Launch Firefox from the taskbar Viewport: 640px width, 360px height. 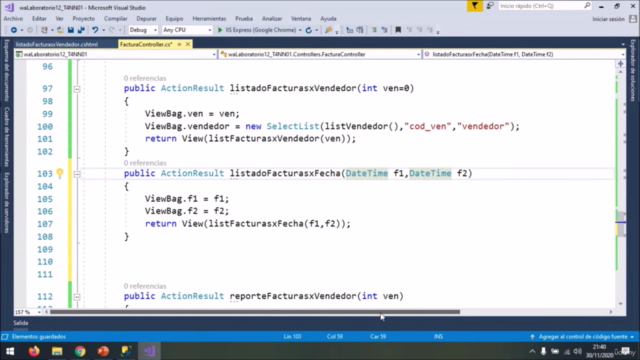pyautogui.click(x=34, y=351)
